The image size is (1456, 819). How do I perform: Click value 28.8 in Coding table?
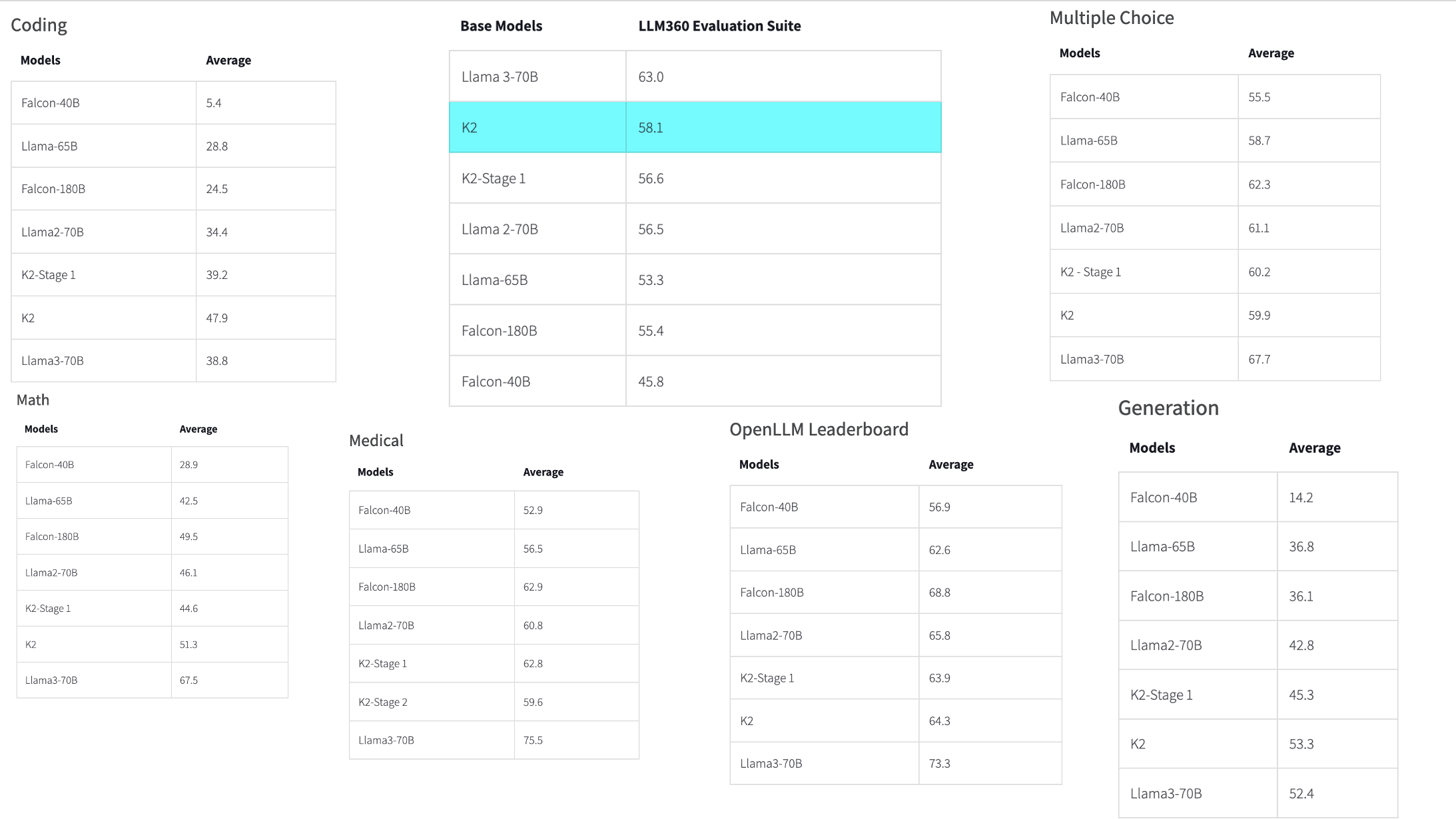[217, 146]
